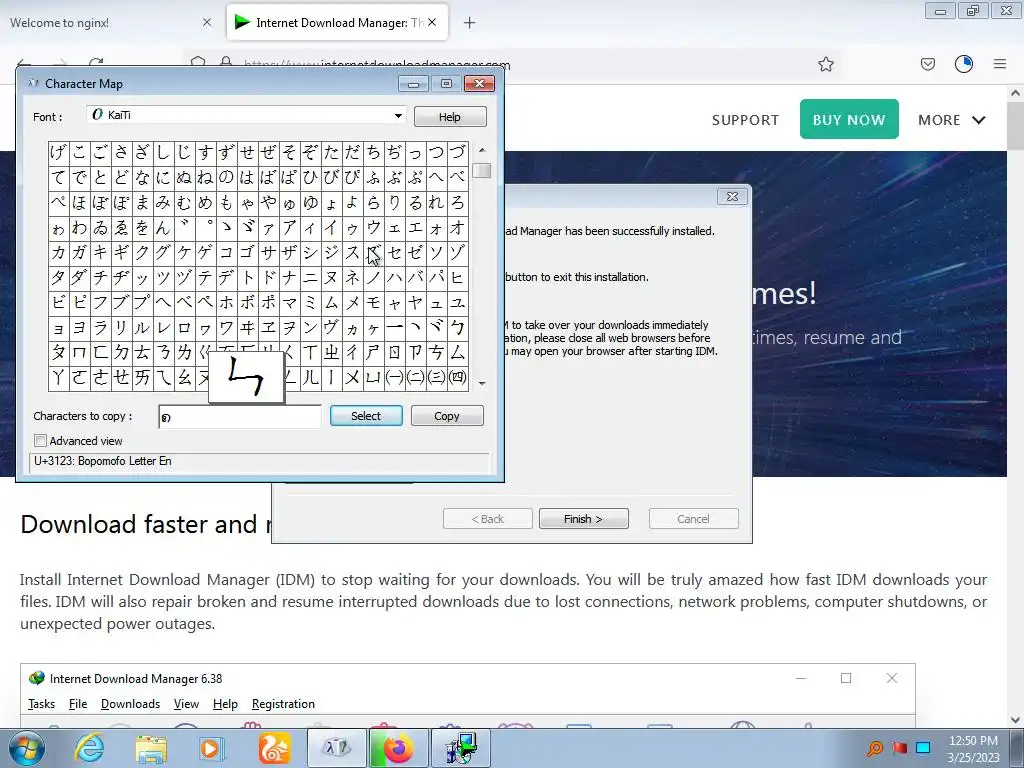Select the hiragana げ character cell

pos(58,153)
